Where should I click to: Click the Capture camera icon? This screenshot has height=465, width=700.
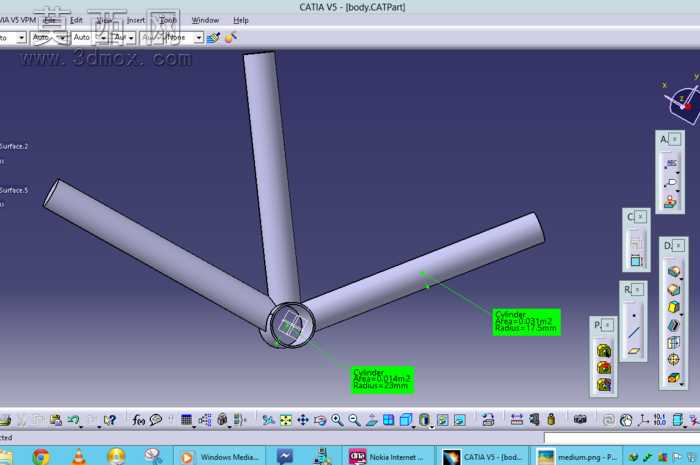tap(580, 419)
